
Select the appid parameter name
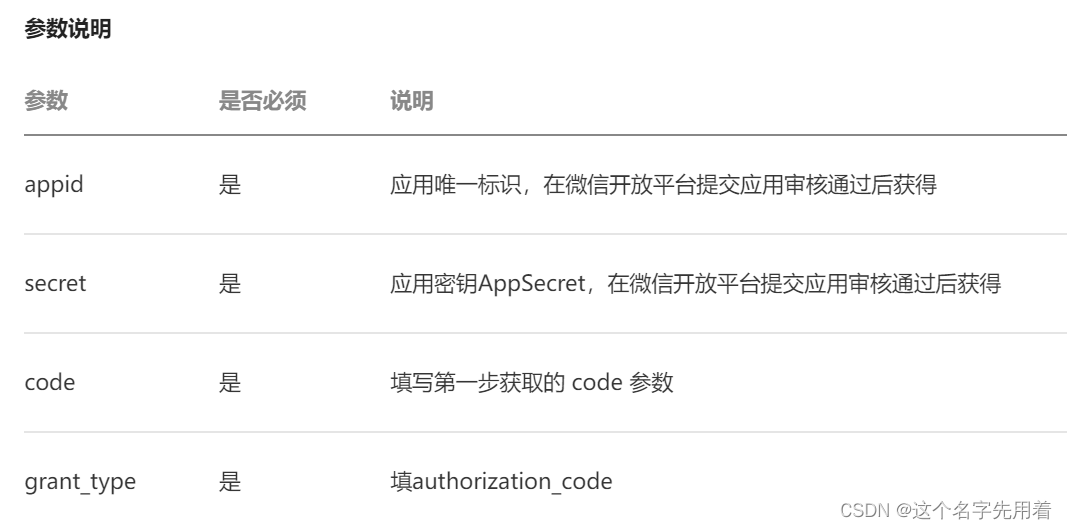[54, 185]
